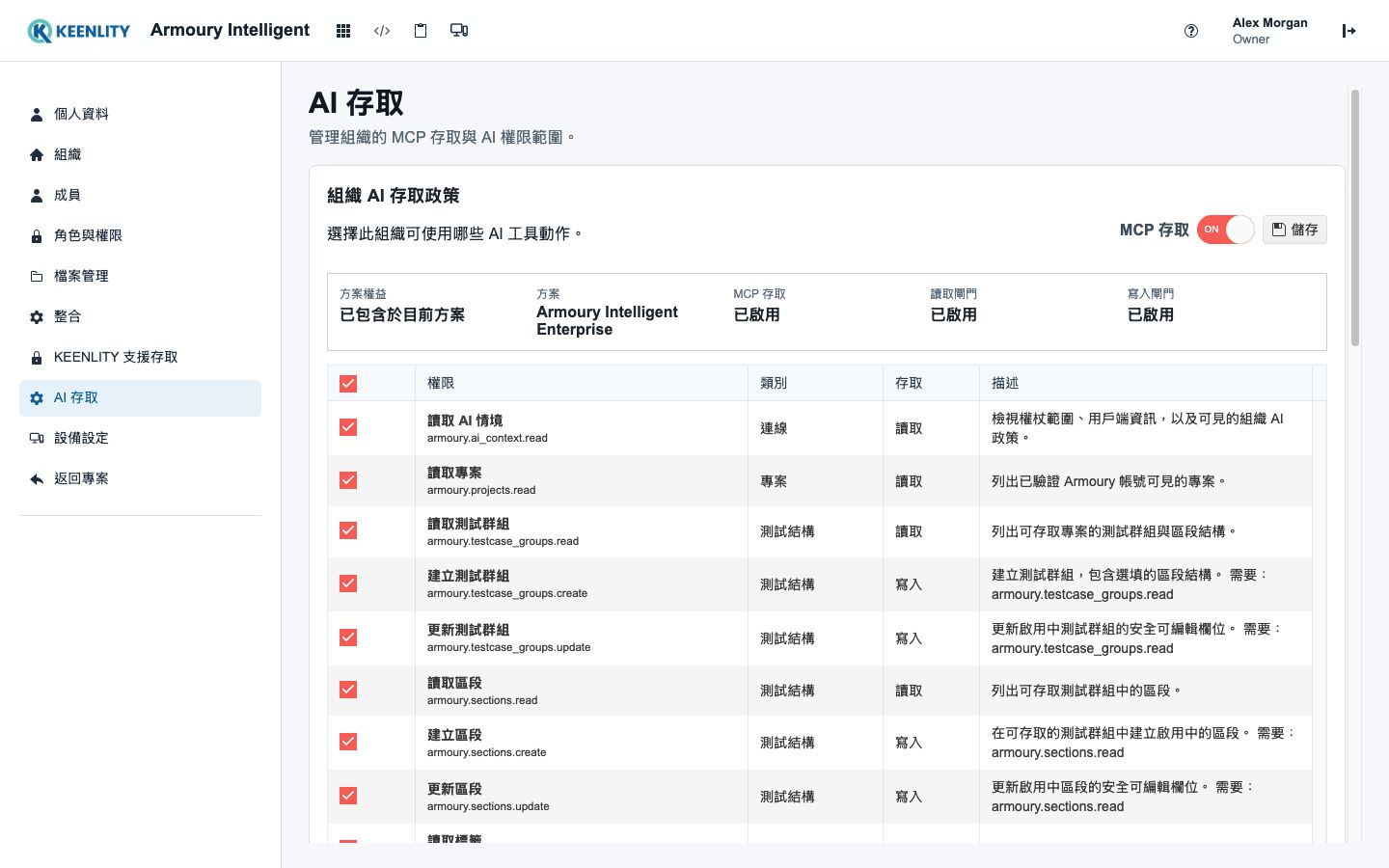The image size is (1389, 868).
Task: Open 檔案管理 section
Action: 140,276
